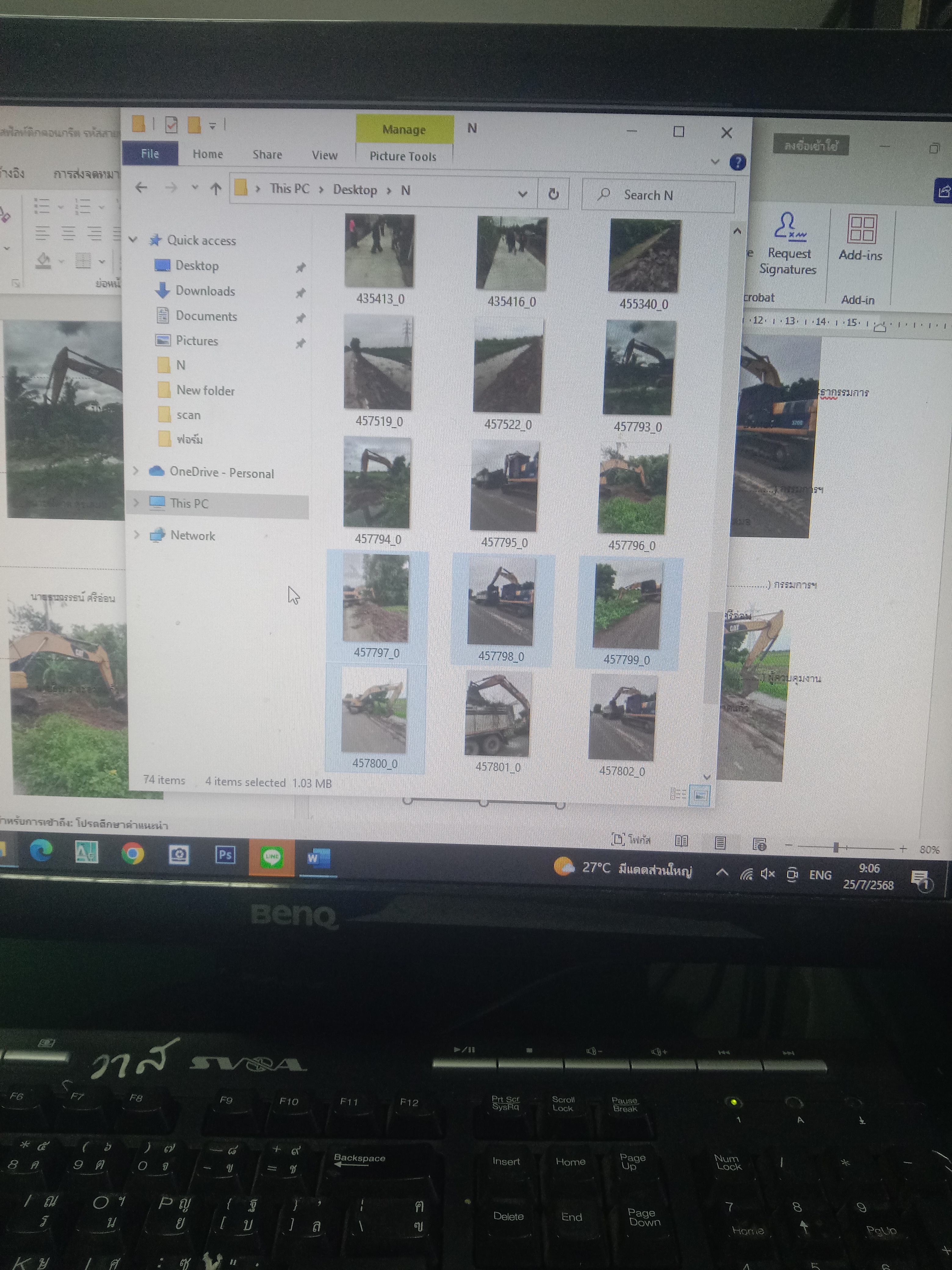The height and width of the screenshot is (1270, 952).
Task: Open New folder in sidebar
Action: pos(205,390)
